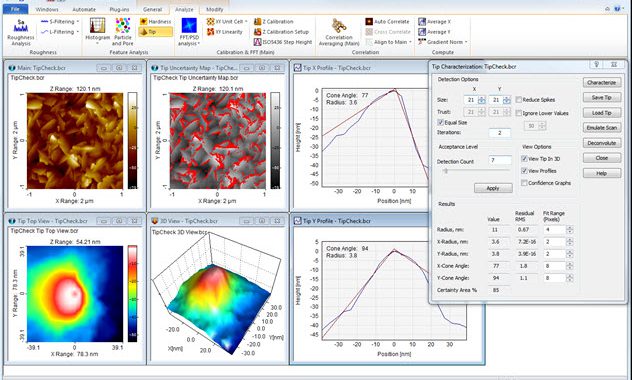This screenshot has height=380, width=632.
Task: Click the Main image color scale bar
Action: 132,141
